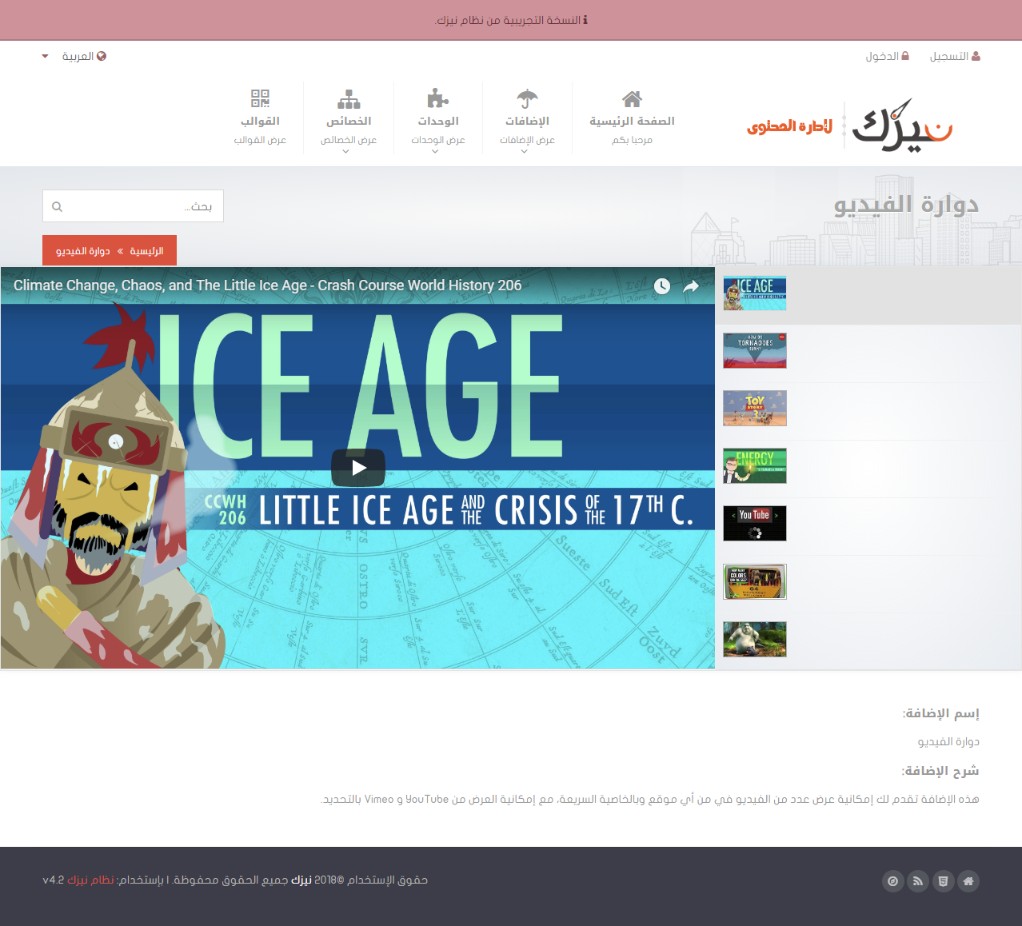The image size is (1022, 926).
Task: Click the الرئيسية breadcrumb link
Action: [x=146, y=251]
